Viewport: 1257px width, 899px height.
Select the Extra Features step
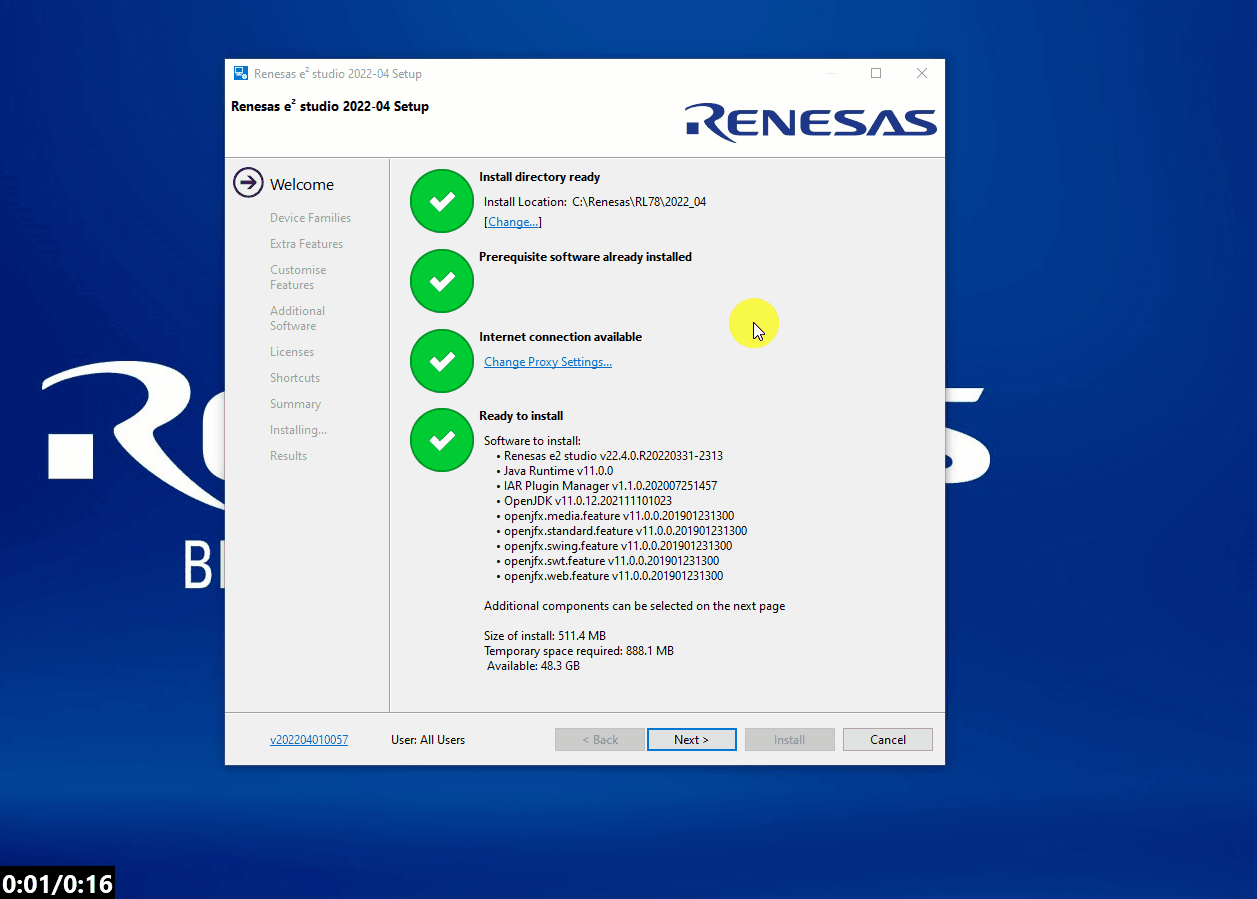306,244
